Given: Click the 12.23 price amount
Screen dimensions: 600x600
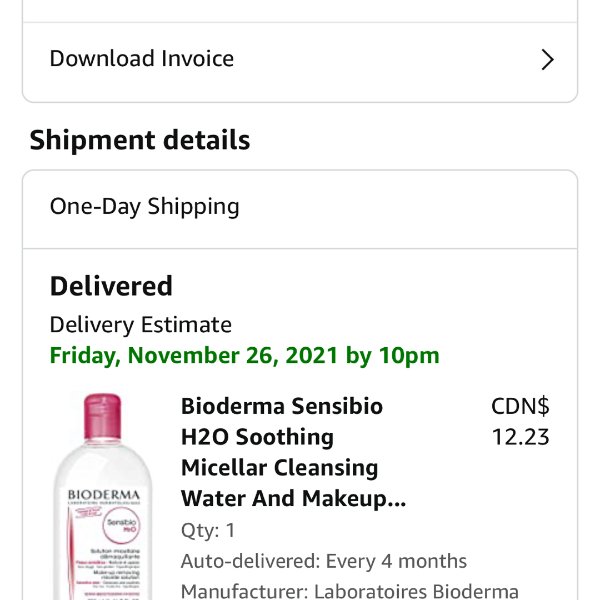Looking at the screenshot, I should pyautogui.click(x=520, y=437).
